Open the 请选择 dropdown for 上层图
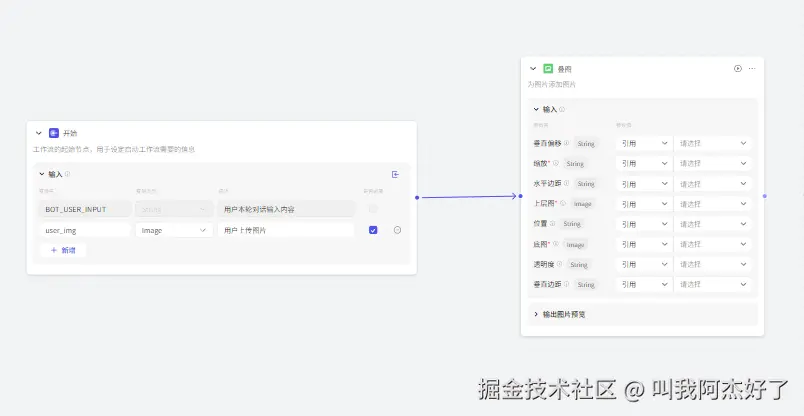 click(713, 204)
